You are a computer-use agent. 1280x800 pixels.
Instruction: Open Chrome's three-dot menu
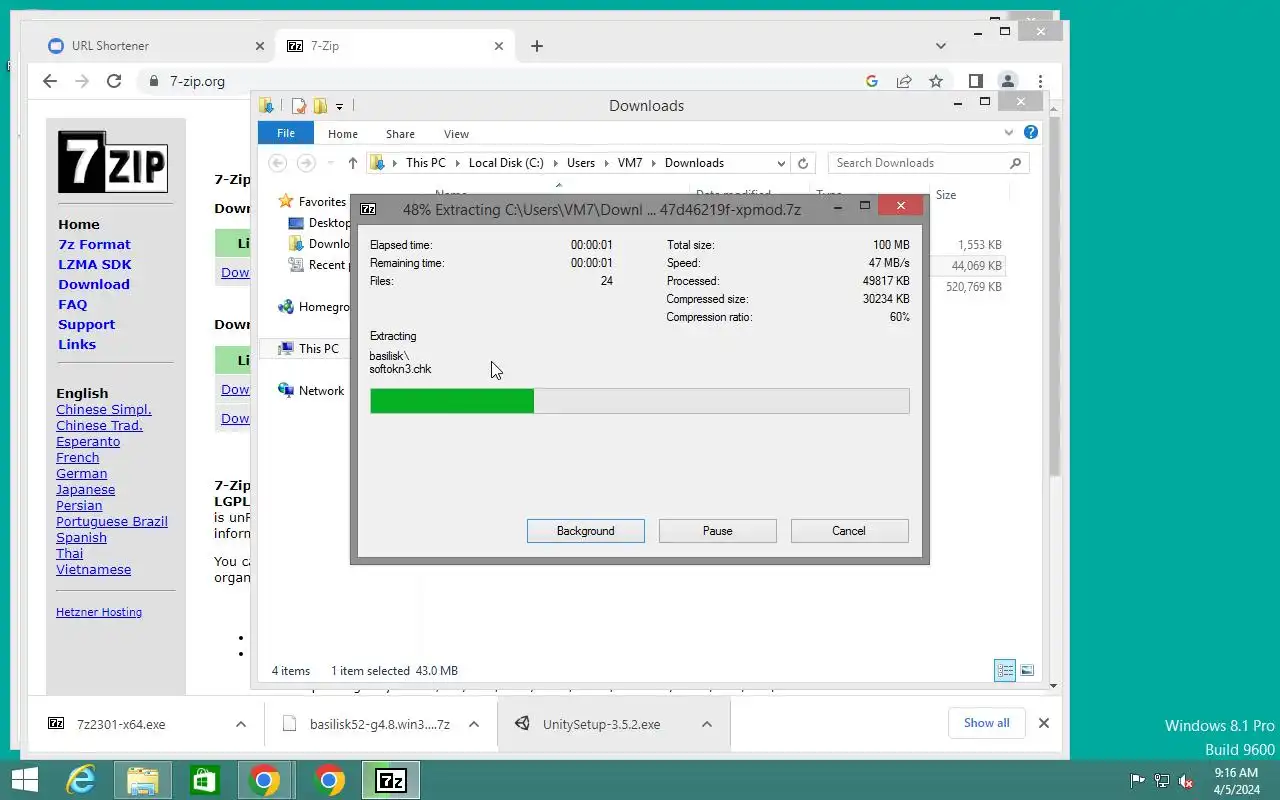[1040, 81]
